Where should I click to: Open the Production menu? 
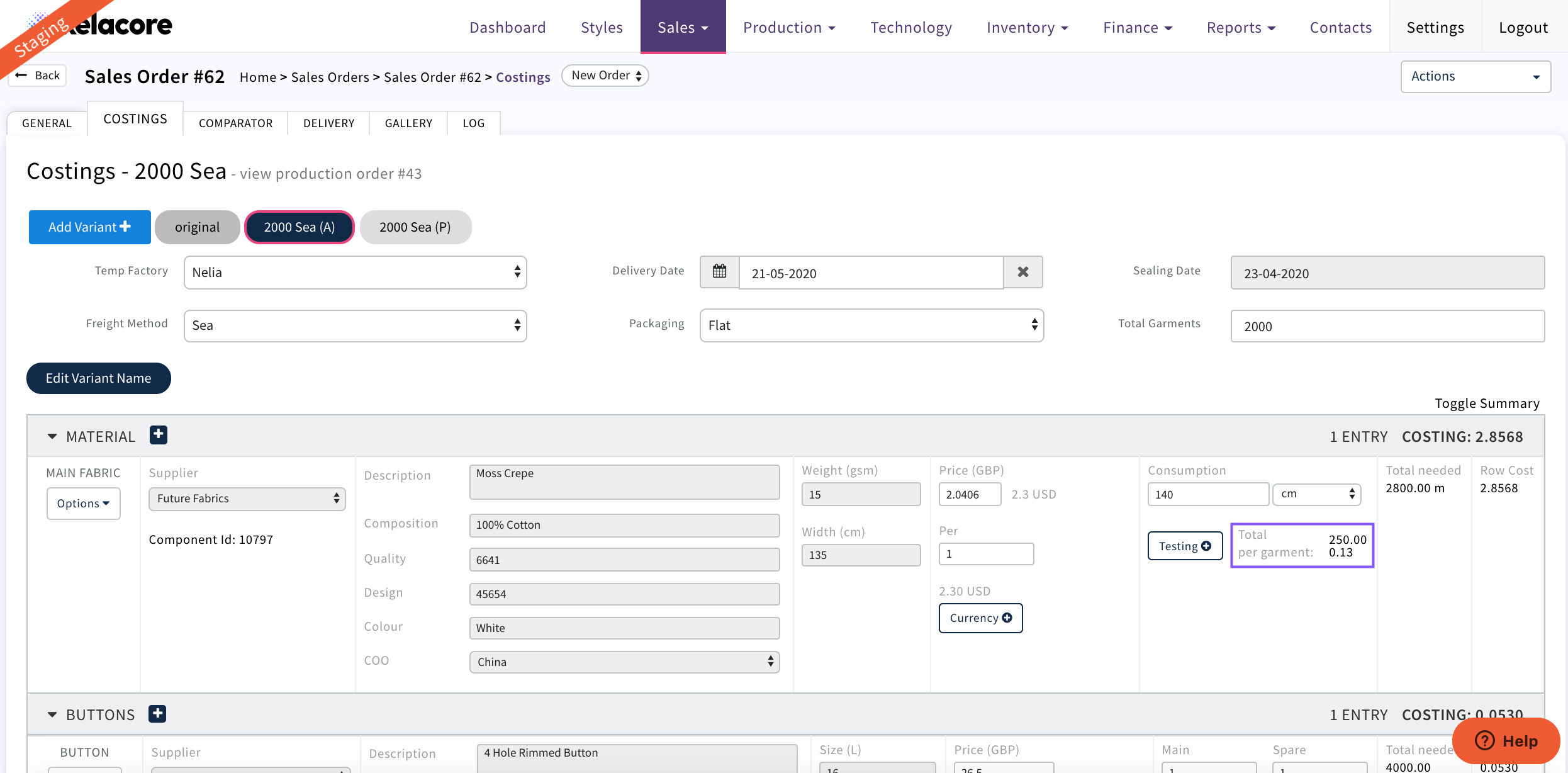(x=789, y=28)
